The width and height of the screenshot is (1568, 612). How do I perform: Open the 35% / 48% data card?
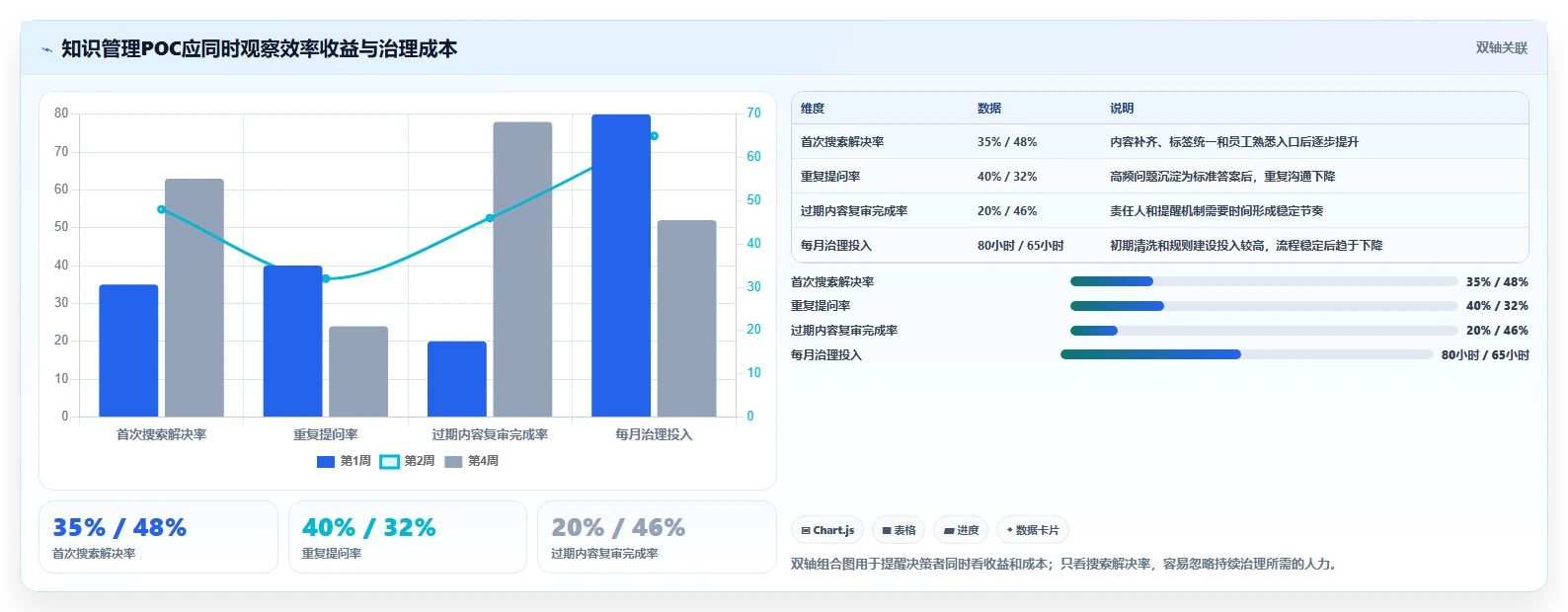click(158, 537)
